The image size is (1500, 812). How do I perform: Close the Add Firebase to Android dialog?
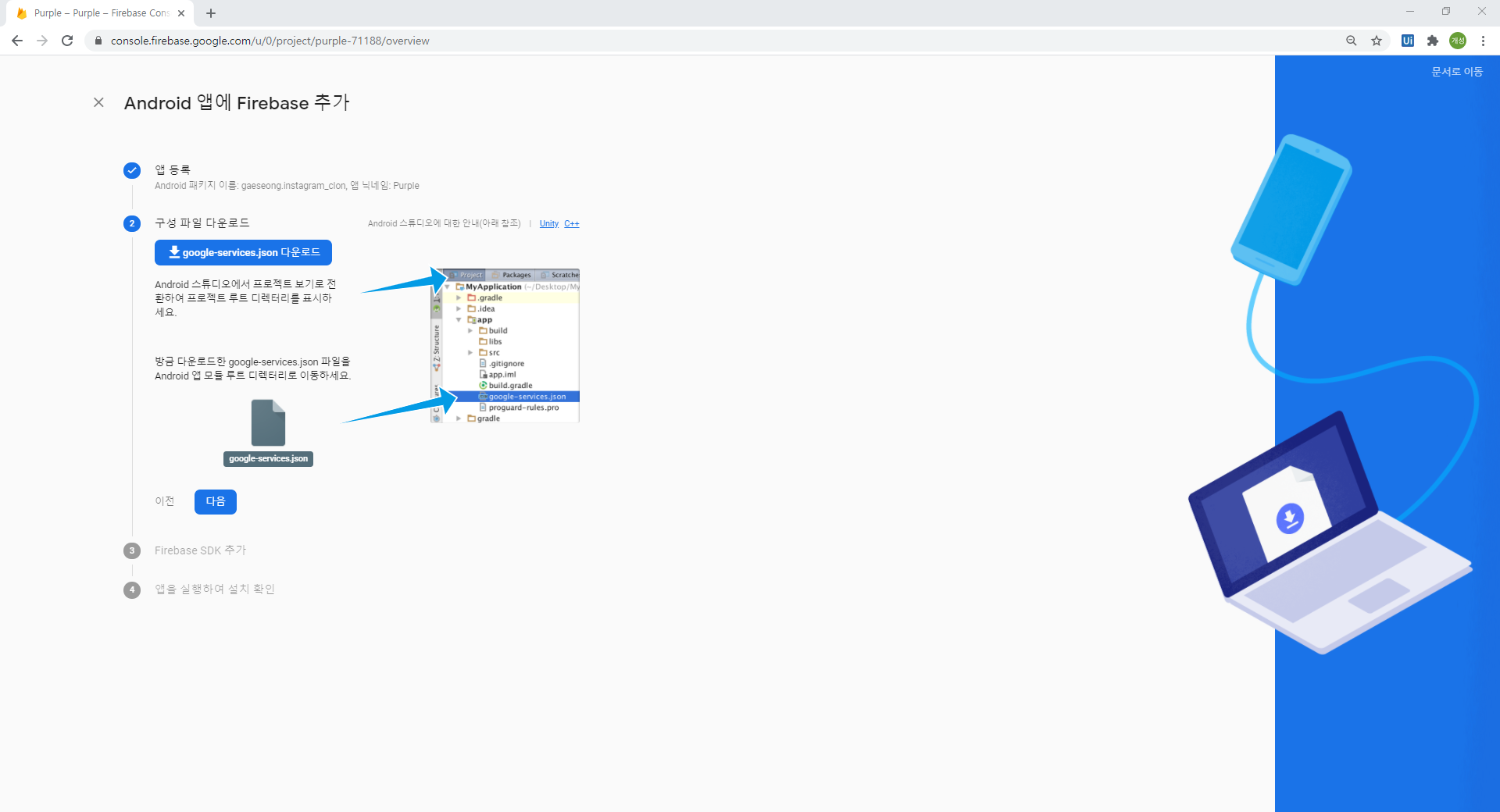tap(98, 102)
